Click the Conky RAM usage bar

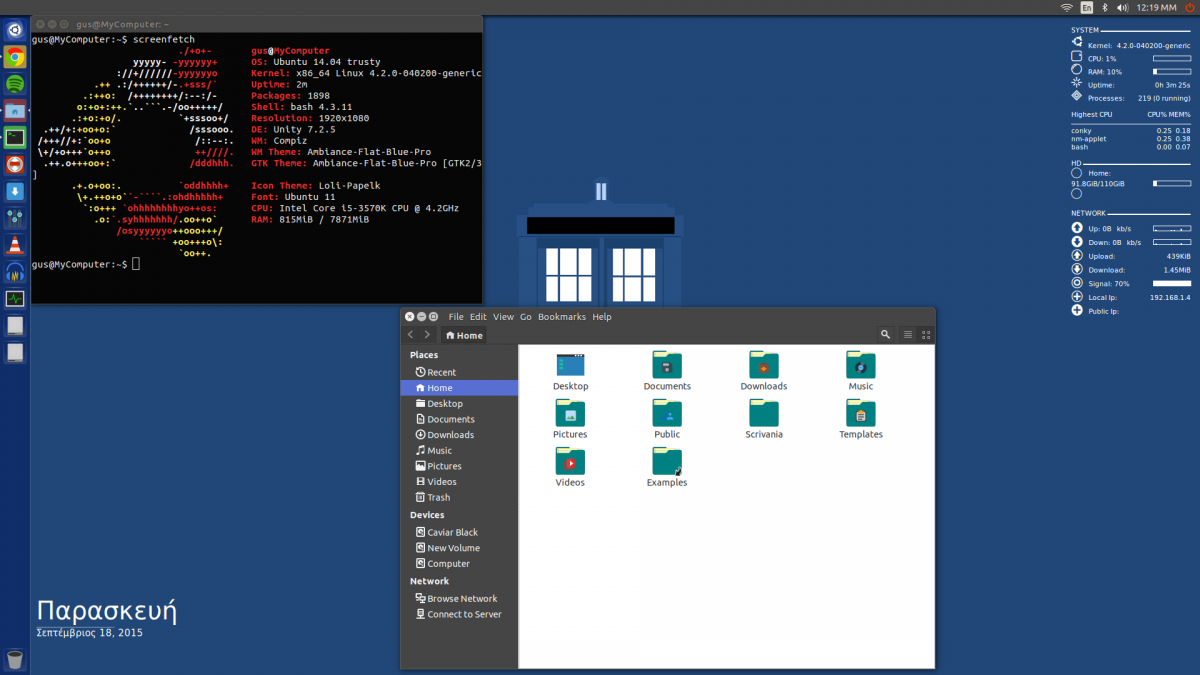click(1172, 72)
